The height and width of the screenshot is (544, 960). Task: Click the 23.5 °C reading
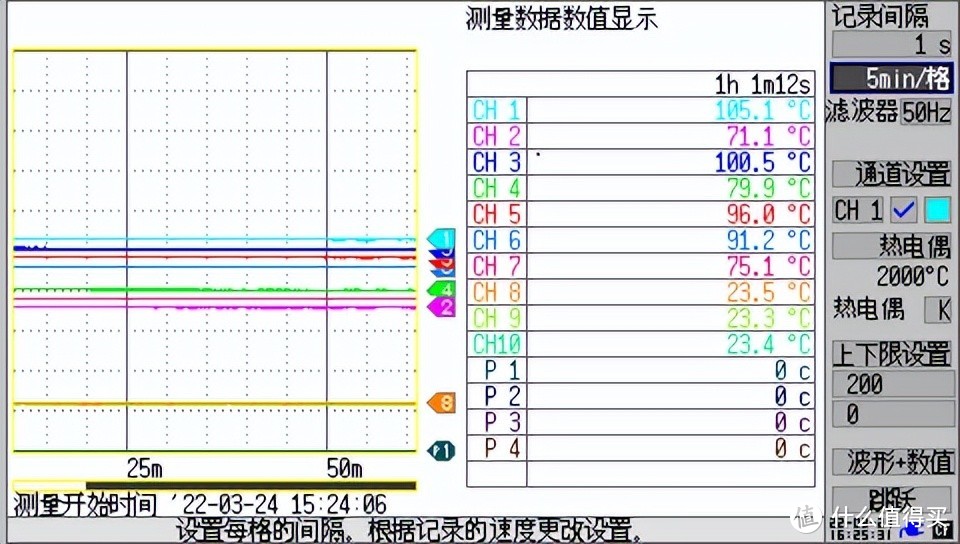(768, 292)
